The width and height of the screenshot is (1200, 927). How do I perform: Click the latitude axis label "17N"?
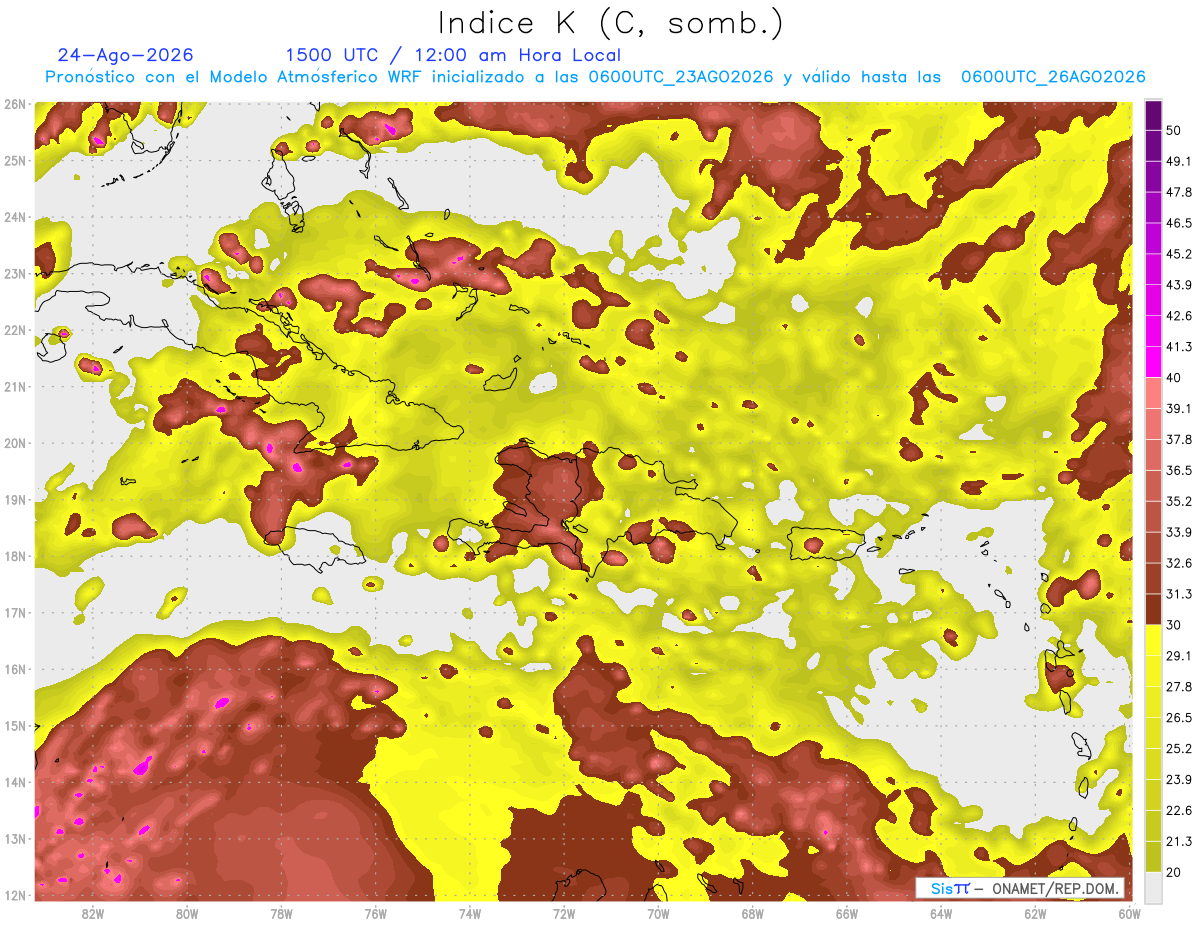[15, 613]
